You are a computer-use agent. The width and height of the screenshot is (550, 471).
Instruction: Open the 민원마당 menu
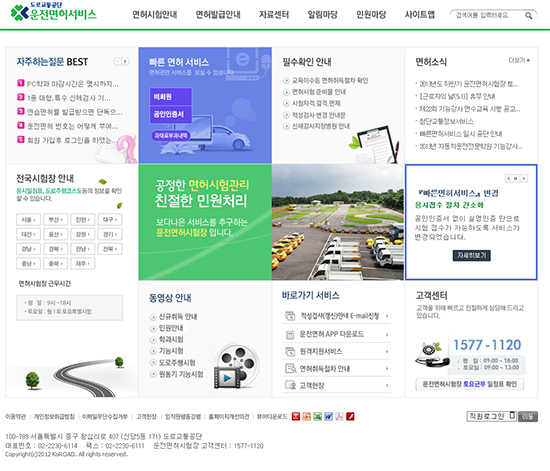(x=371, y=15)
